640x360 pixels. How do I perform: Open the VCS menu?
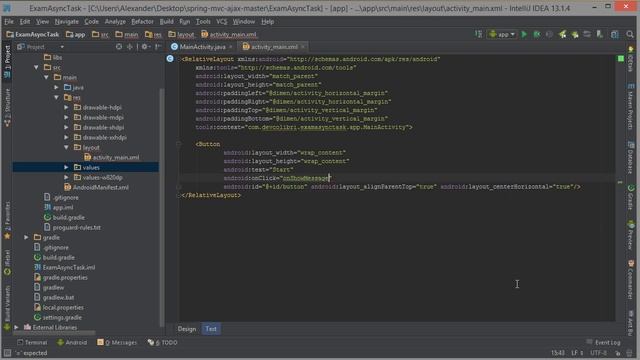tap(222, 22)
